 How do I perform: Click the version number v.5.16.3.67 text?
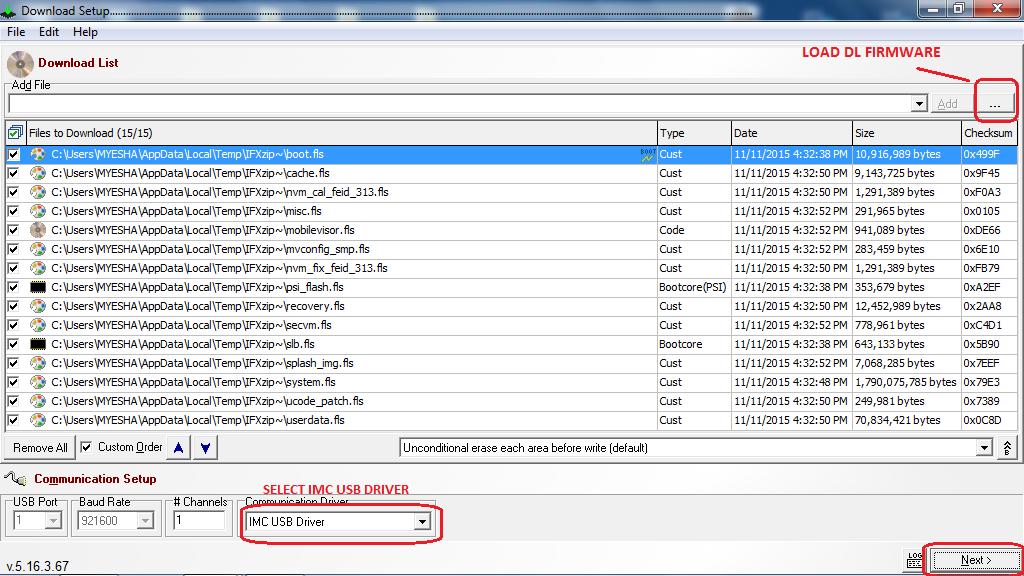click(37, 566)
